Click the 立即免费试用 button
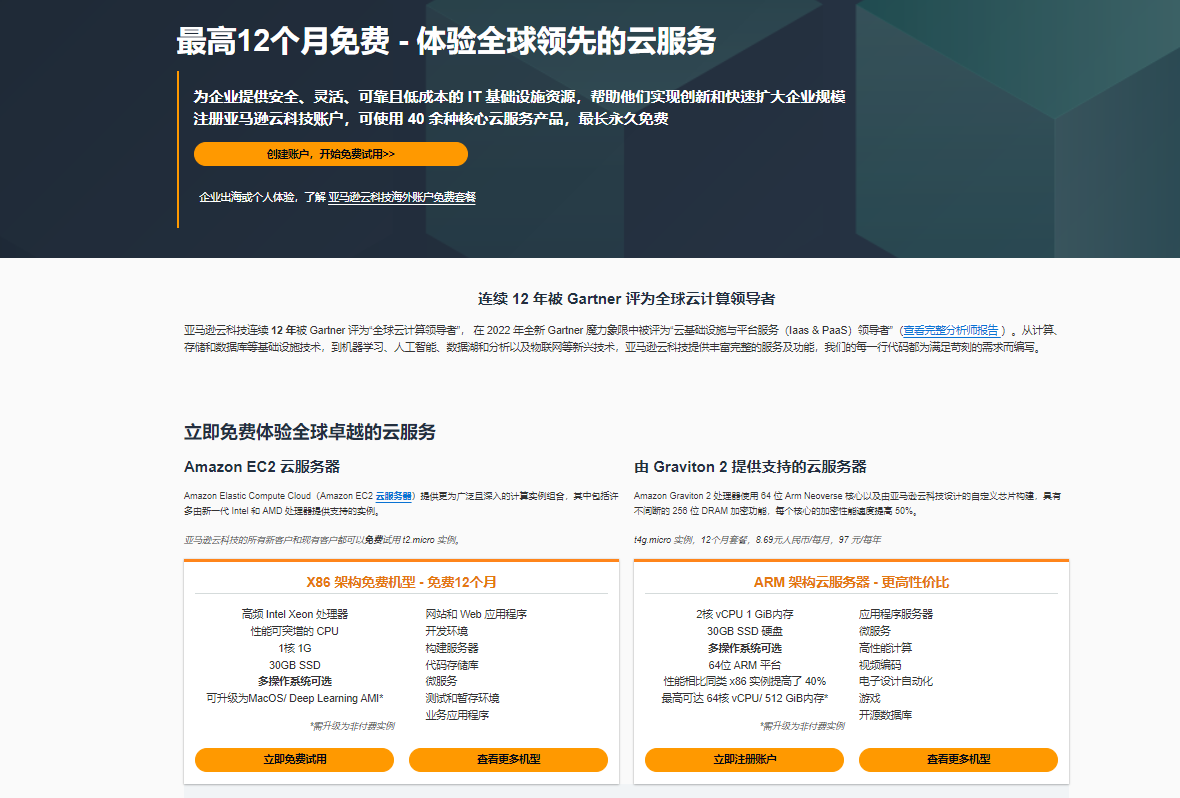Viewport: 1180px width, 798px height. [294, 760]
